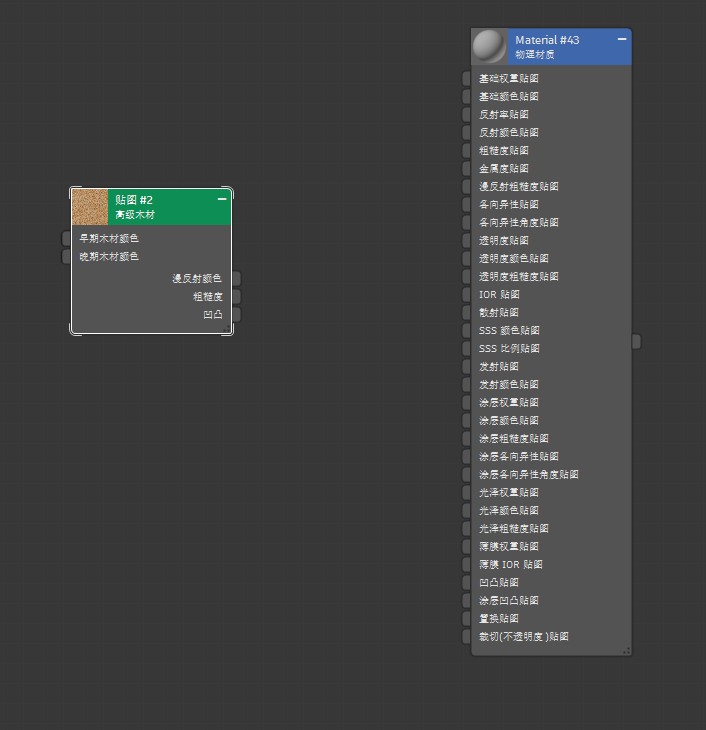Image resolution: width=706 pixels, height=730 pixels.
Task: Click the 反射颜色贴图 input socket
Action: pyautogui.click(x=466, y=132)
